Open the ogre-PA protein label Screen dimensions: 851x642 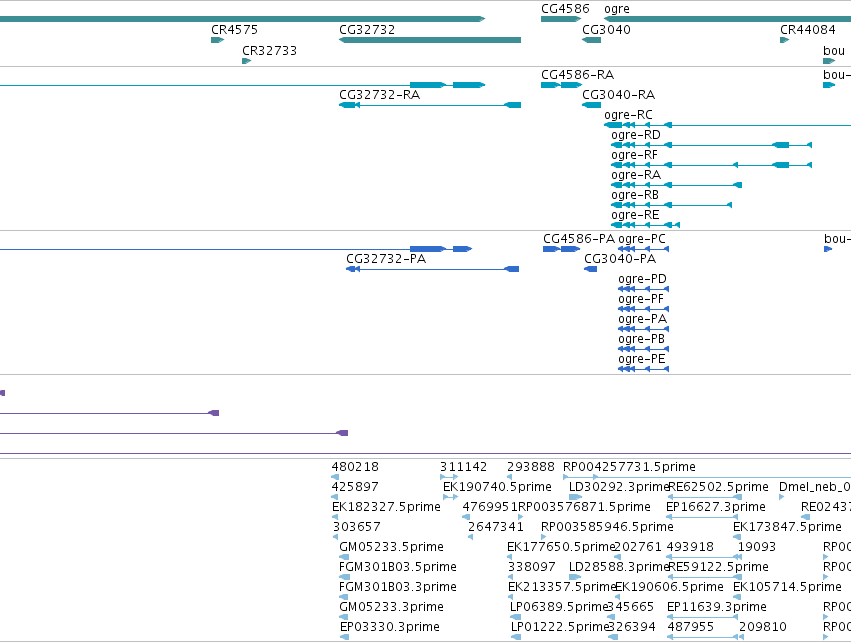[642, 319]
